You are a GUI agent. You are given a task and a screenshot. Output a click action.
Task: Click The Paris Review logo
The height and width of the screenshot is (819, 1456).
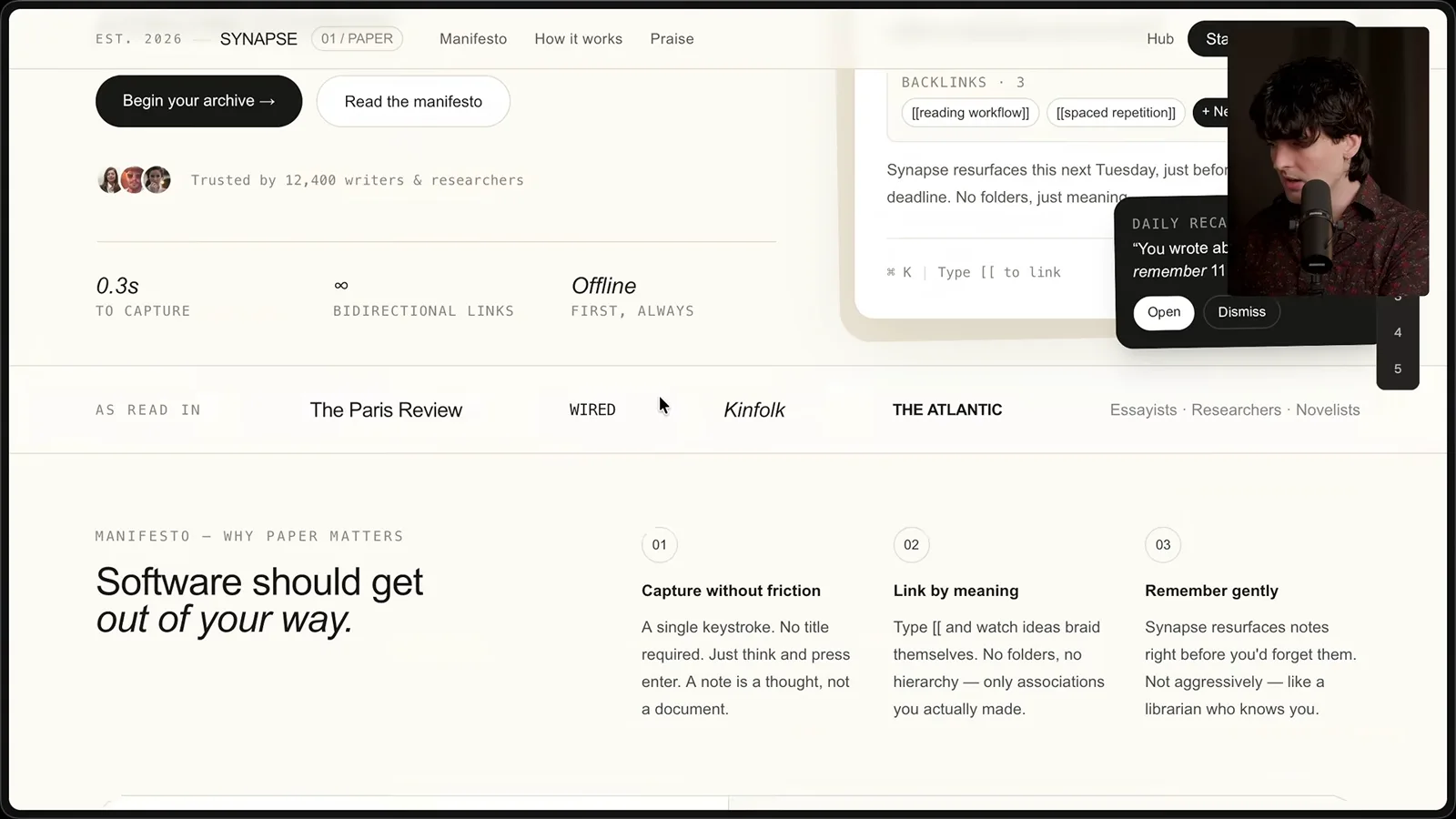click(x=386, y=410)
